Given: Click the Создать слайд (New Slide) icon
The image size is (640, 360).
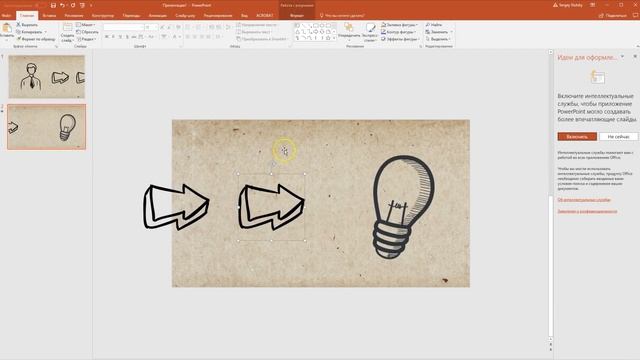Looking at the screenshot, I should click(67, 27).
